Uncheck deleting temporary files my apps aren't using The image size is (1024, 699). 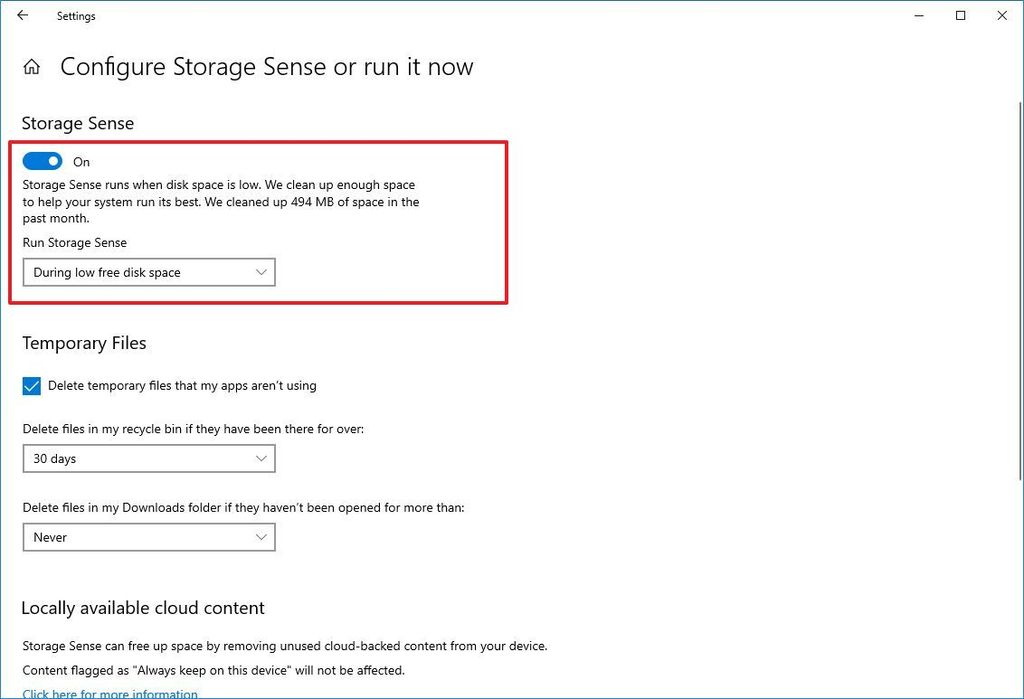coord(31,385)
